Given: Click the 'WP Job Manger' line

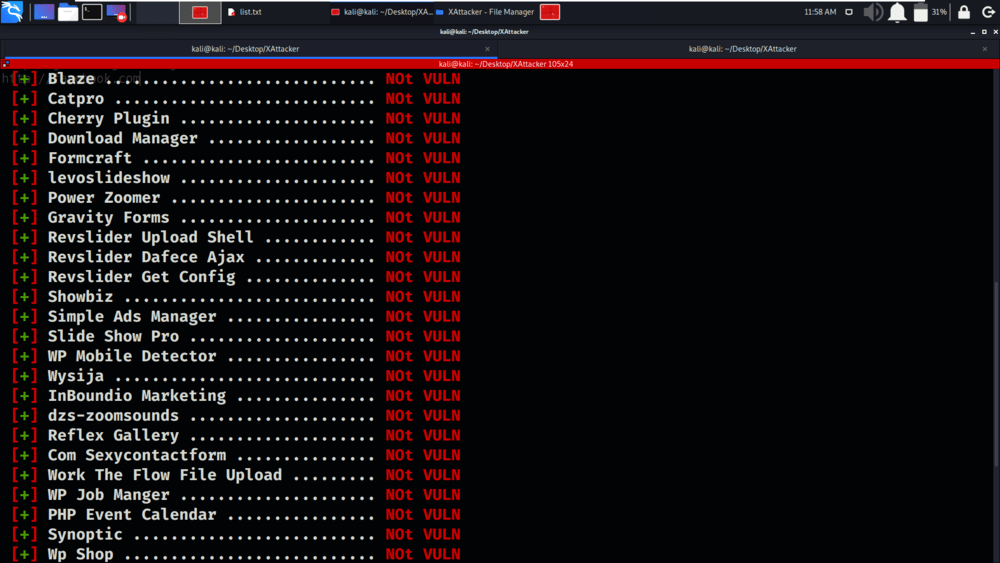Looking at the screenshot, I should (x=236, y=495).
